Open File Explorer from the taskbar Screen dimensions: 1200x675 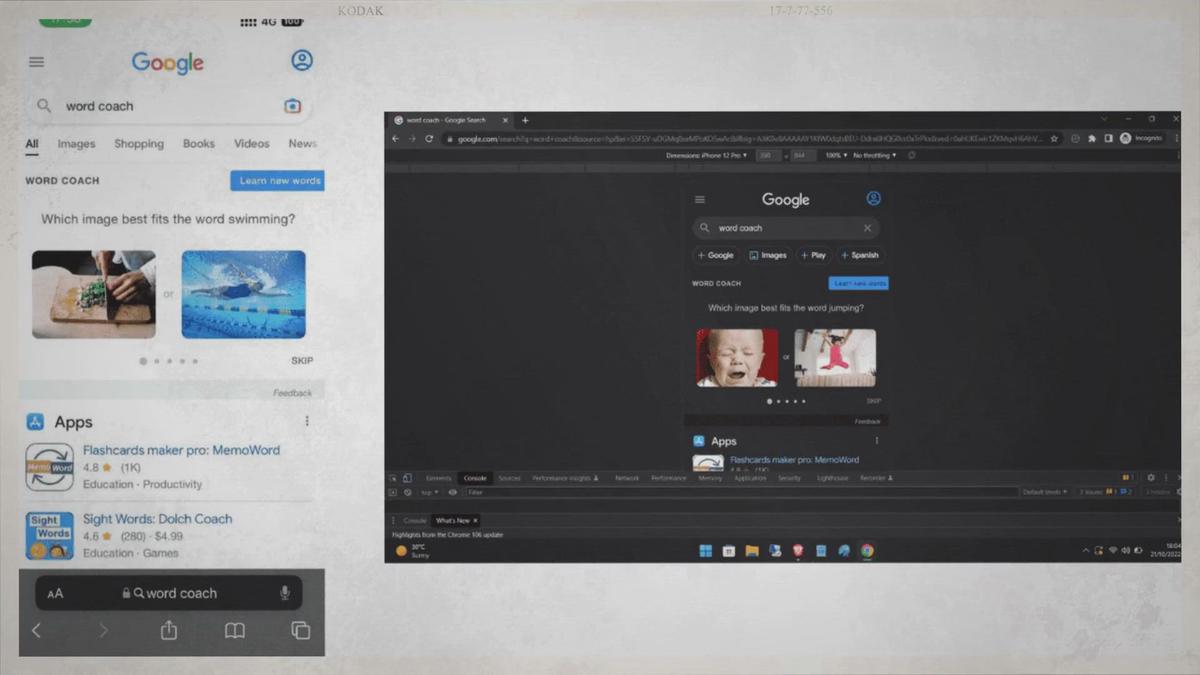coord(751,550)
